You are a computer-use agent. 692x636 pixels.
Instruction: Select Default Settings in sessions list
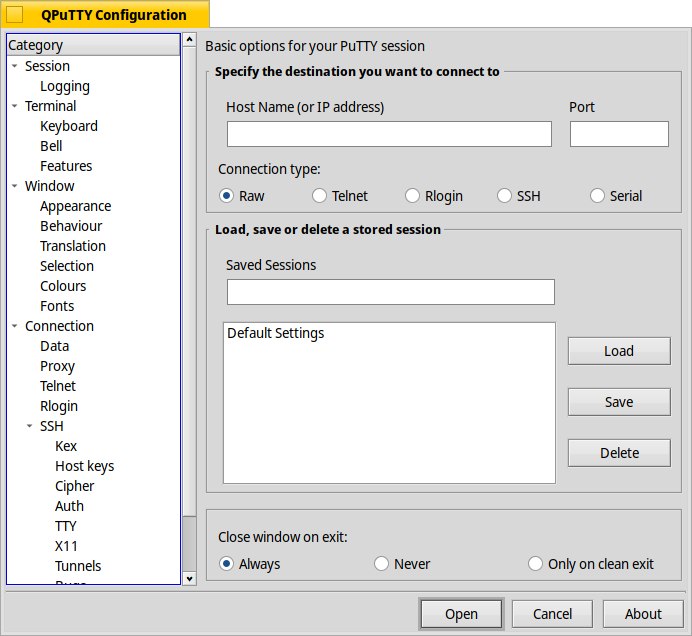[275, 333]
